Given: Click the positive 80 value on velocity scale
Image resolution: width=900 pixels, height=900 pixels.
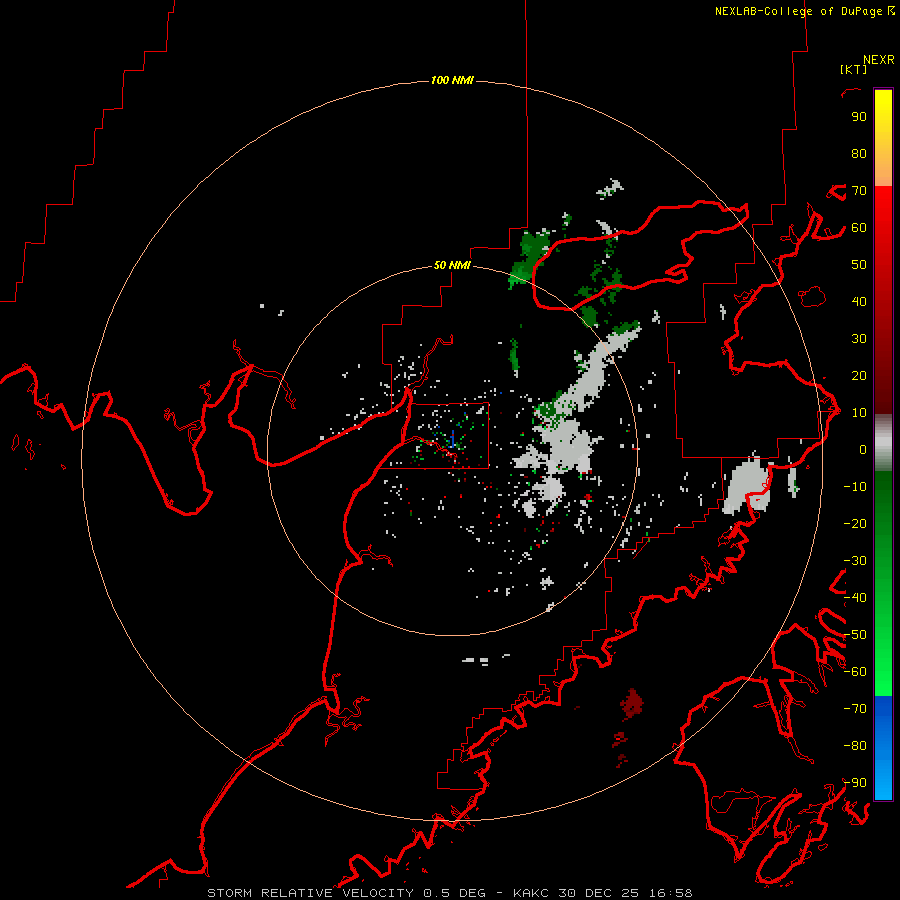Looking at the screenshot, I should coord(859,153).
